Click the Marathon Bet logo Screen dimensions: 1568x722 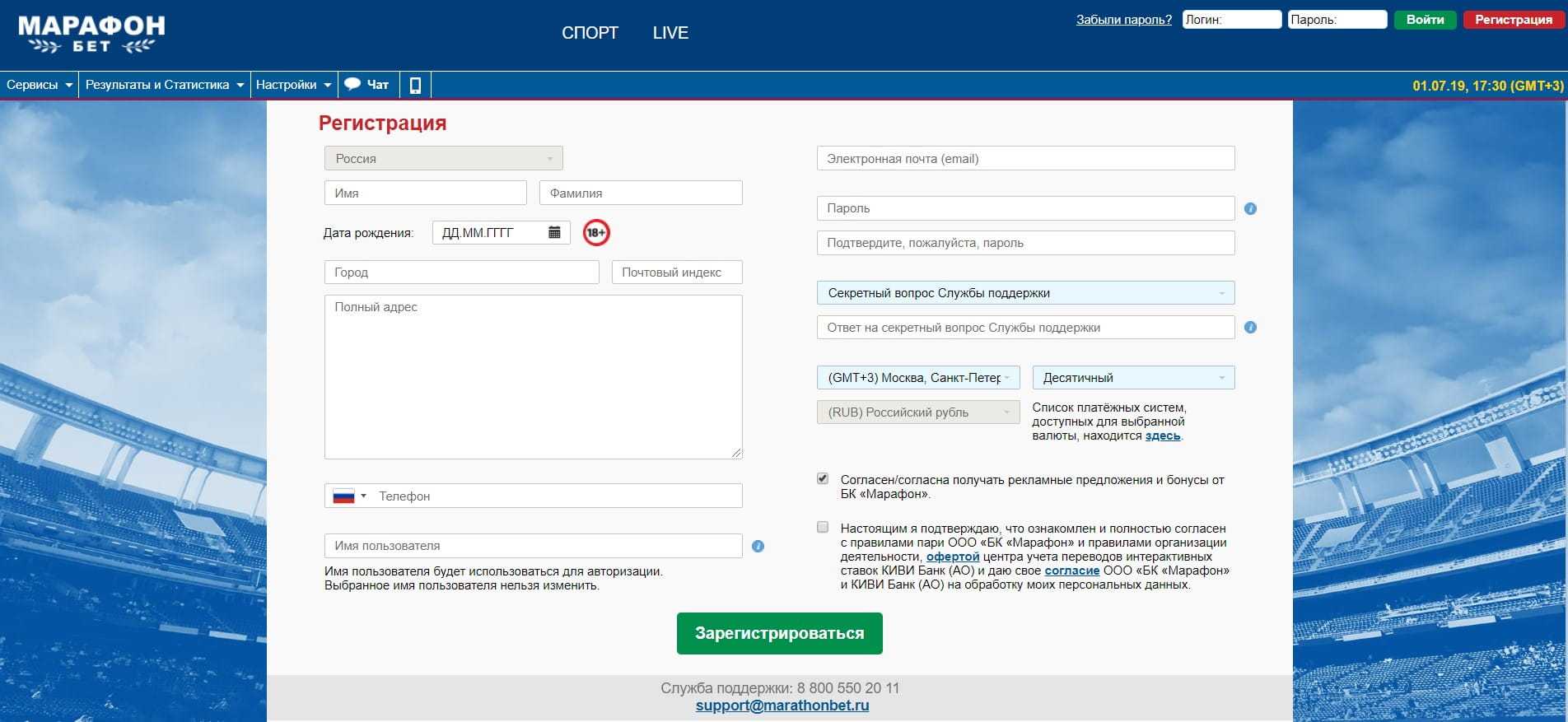click(91, 34)
